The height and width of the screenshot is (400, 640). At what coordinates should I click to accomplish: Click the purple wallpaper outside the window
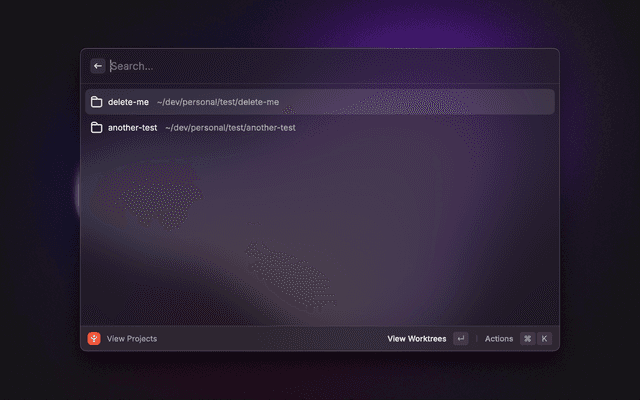point(600,200)
